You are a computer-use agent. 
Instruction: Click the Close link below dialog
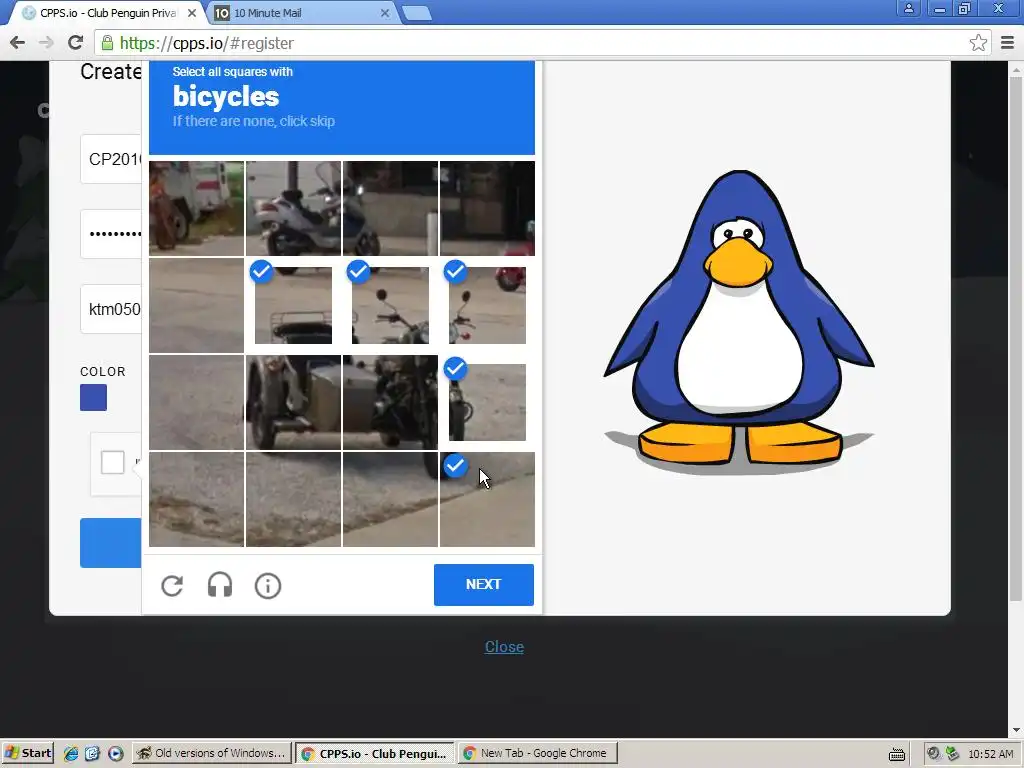[x=504, y=647]
